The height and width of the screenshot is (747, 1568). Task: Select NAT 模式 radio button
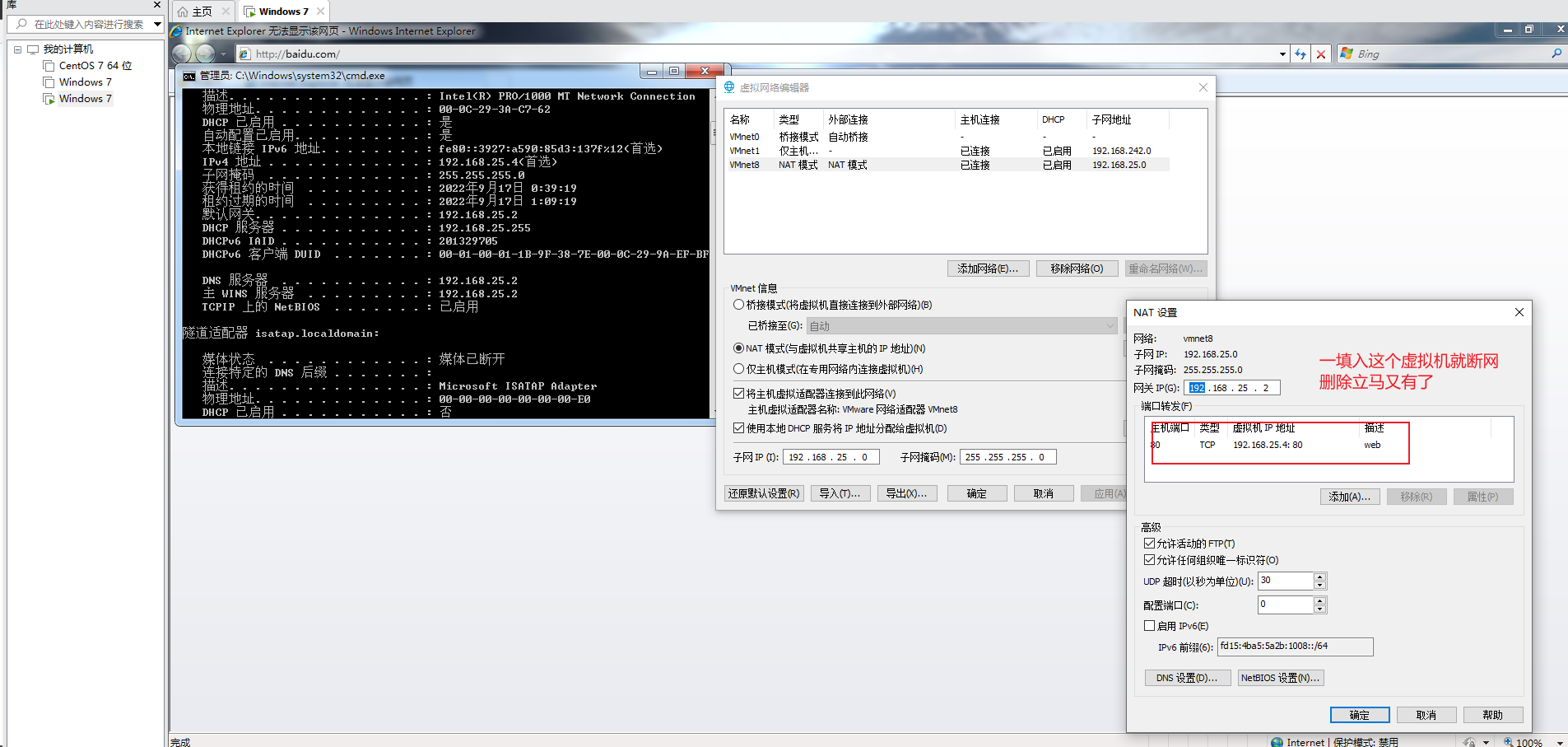(739, 348)
